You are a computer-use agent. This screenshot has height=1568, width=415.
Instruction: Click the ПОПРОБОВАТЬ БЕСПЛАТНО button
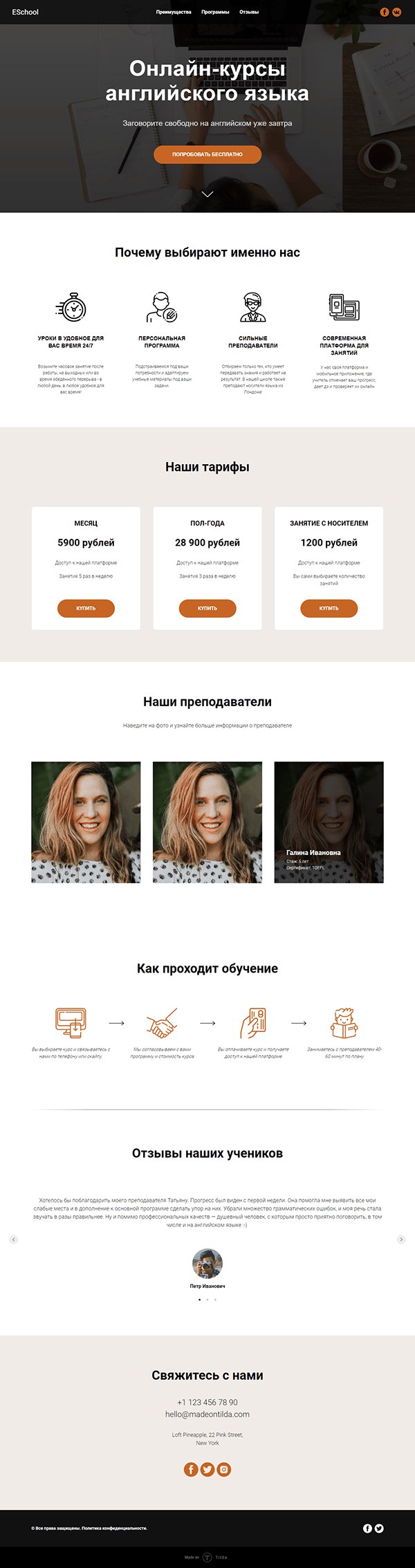(x=207, y=154)
